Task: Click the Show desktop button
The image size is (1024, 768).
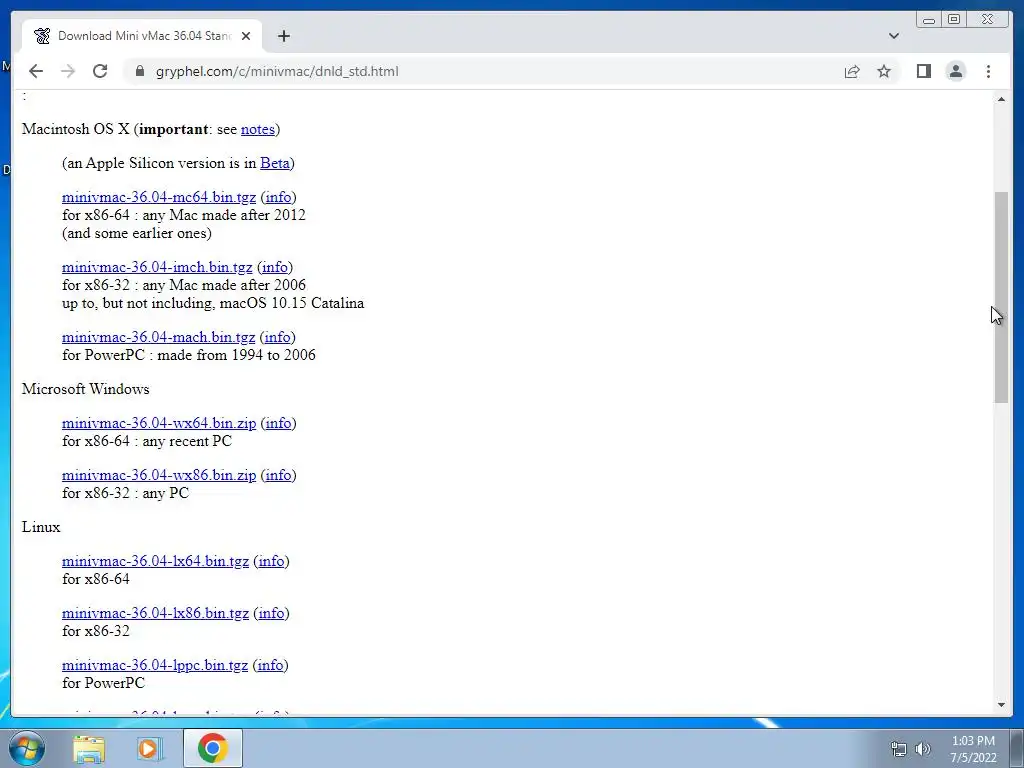Action: 1016,748
